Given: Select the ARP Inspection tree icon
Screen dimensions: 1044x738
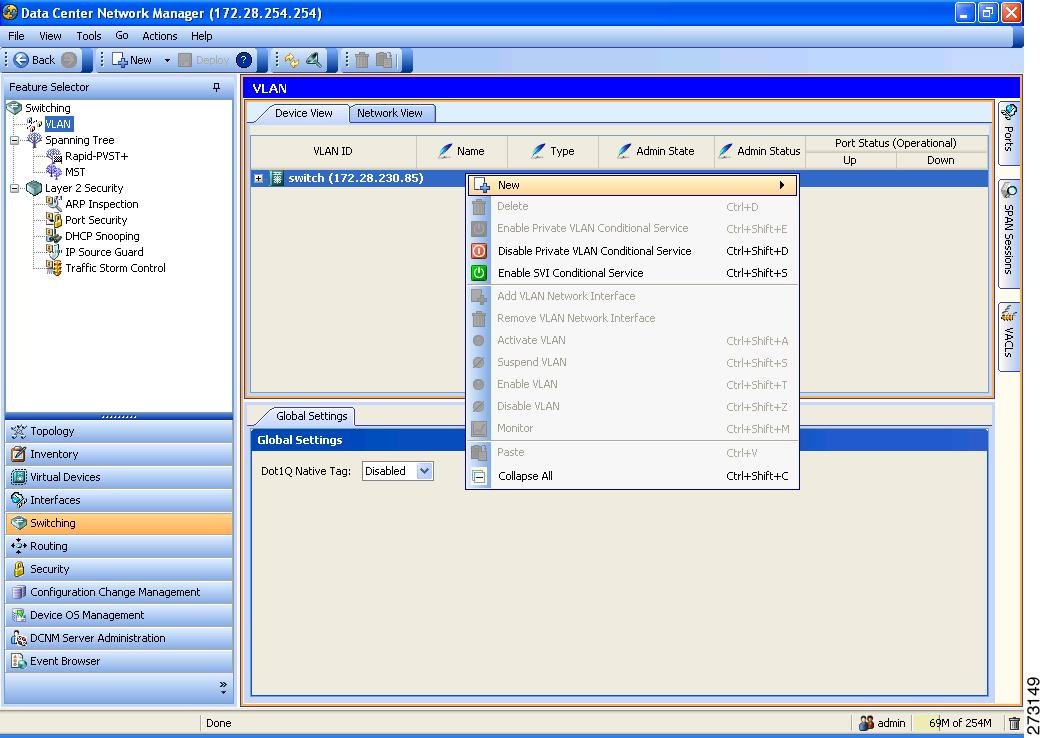Looking at the screenshot, I should coord(54,204).
